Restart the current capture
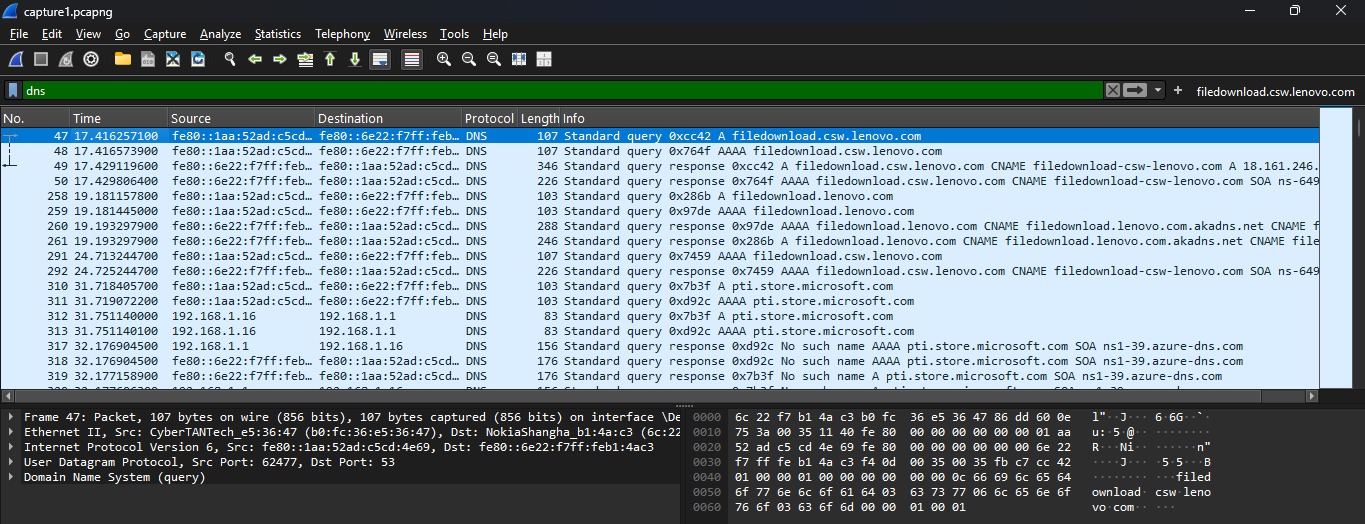This screenshot has height=524, width=1365. point(66,60)
